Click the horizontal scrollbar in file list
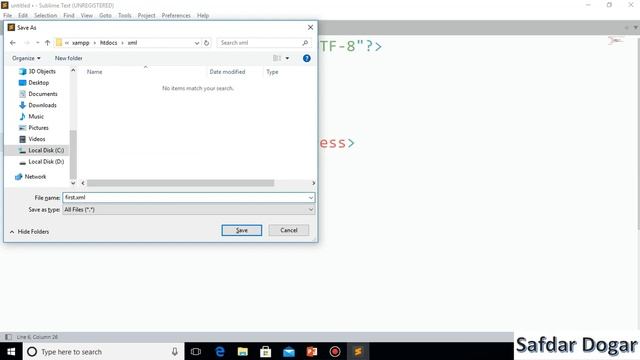Viewport: 640px width, 360px height. (x=180, y=183)
